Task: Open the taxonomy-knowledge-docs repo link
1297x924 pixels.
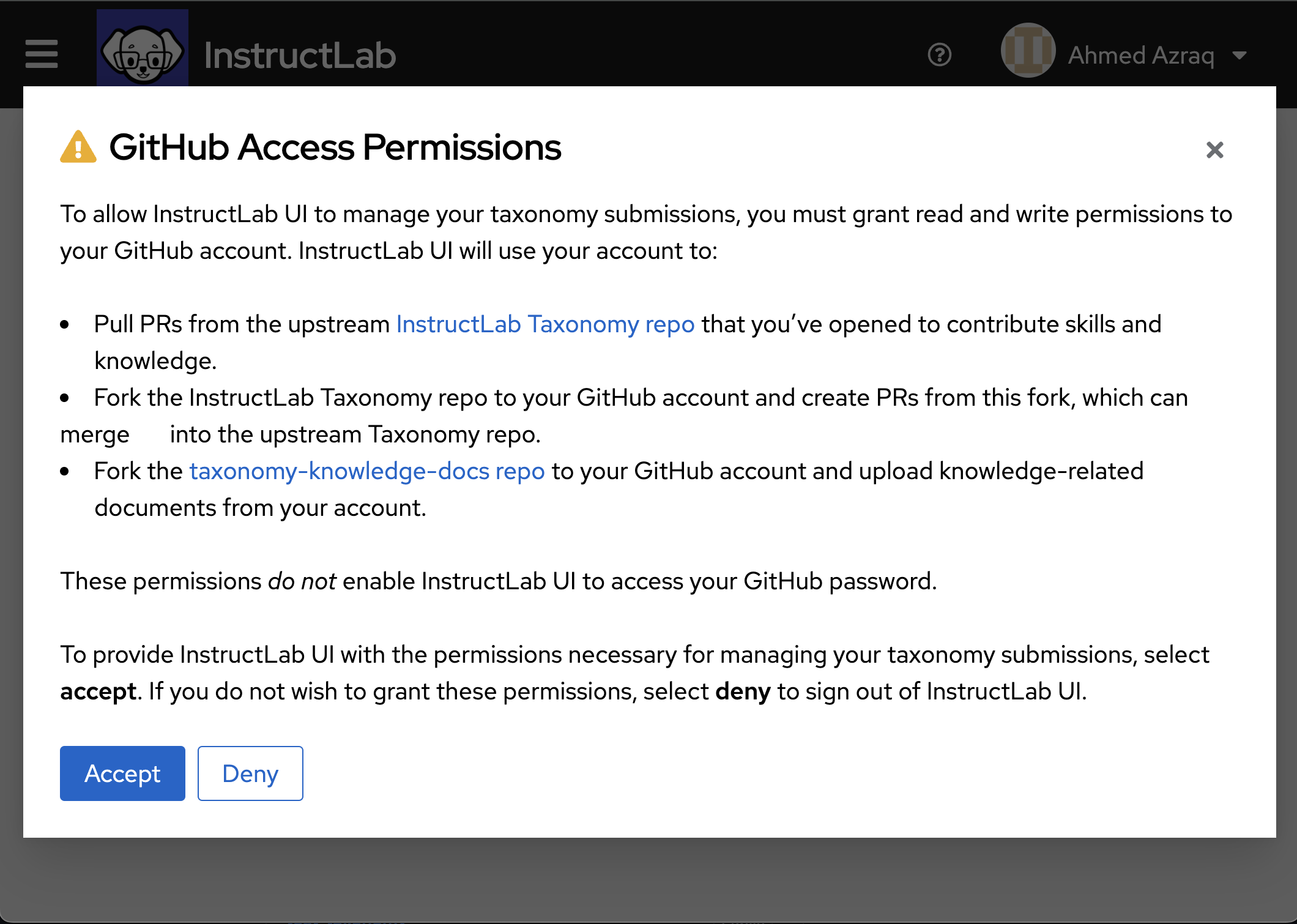Action: [366, 471]
